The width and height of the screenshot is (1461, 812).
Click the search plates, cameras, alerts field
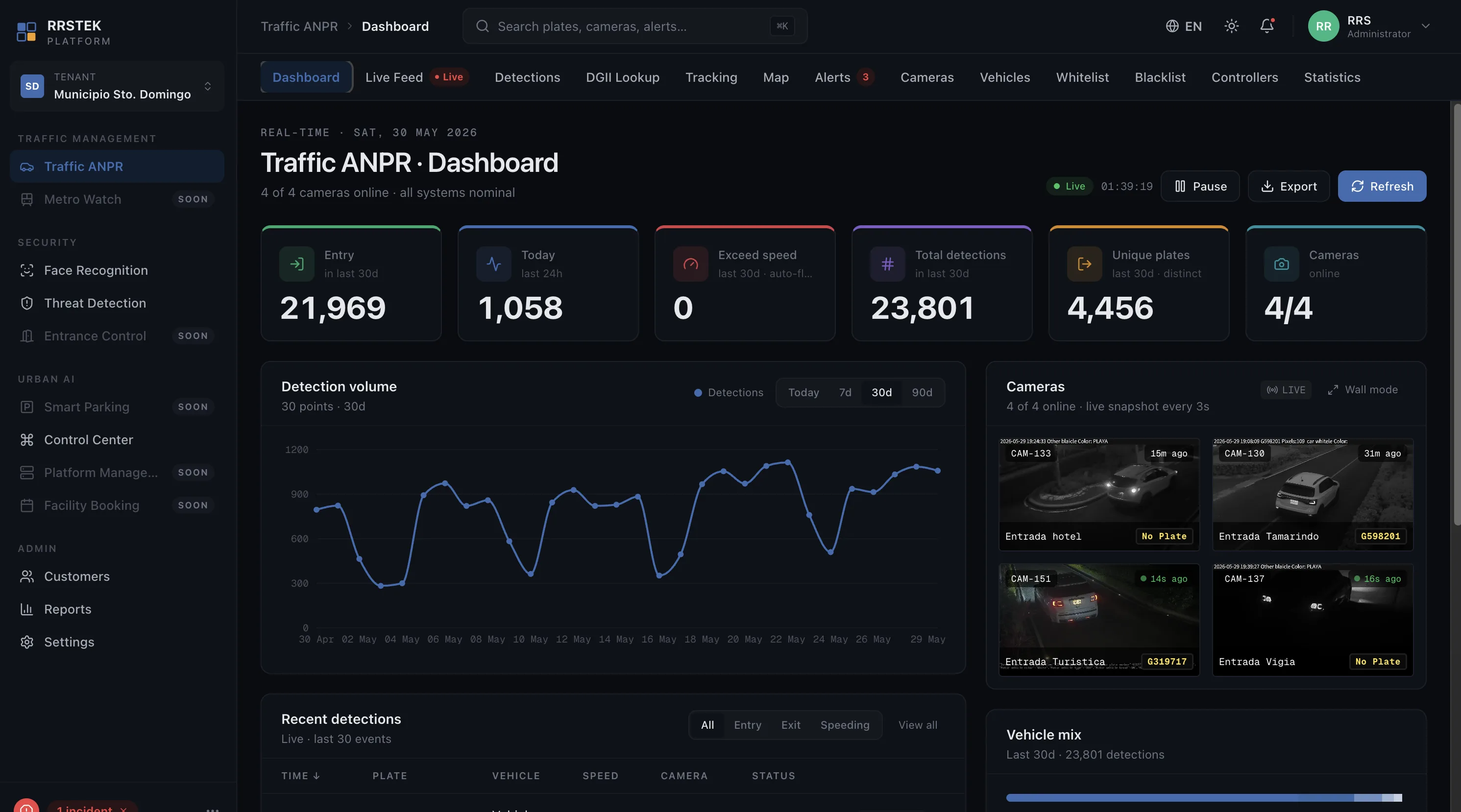pyautogui.click(x=634, y=26)
